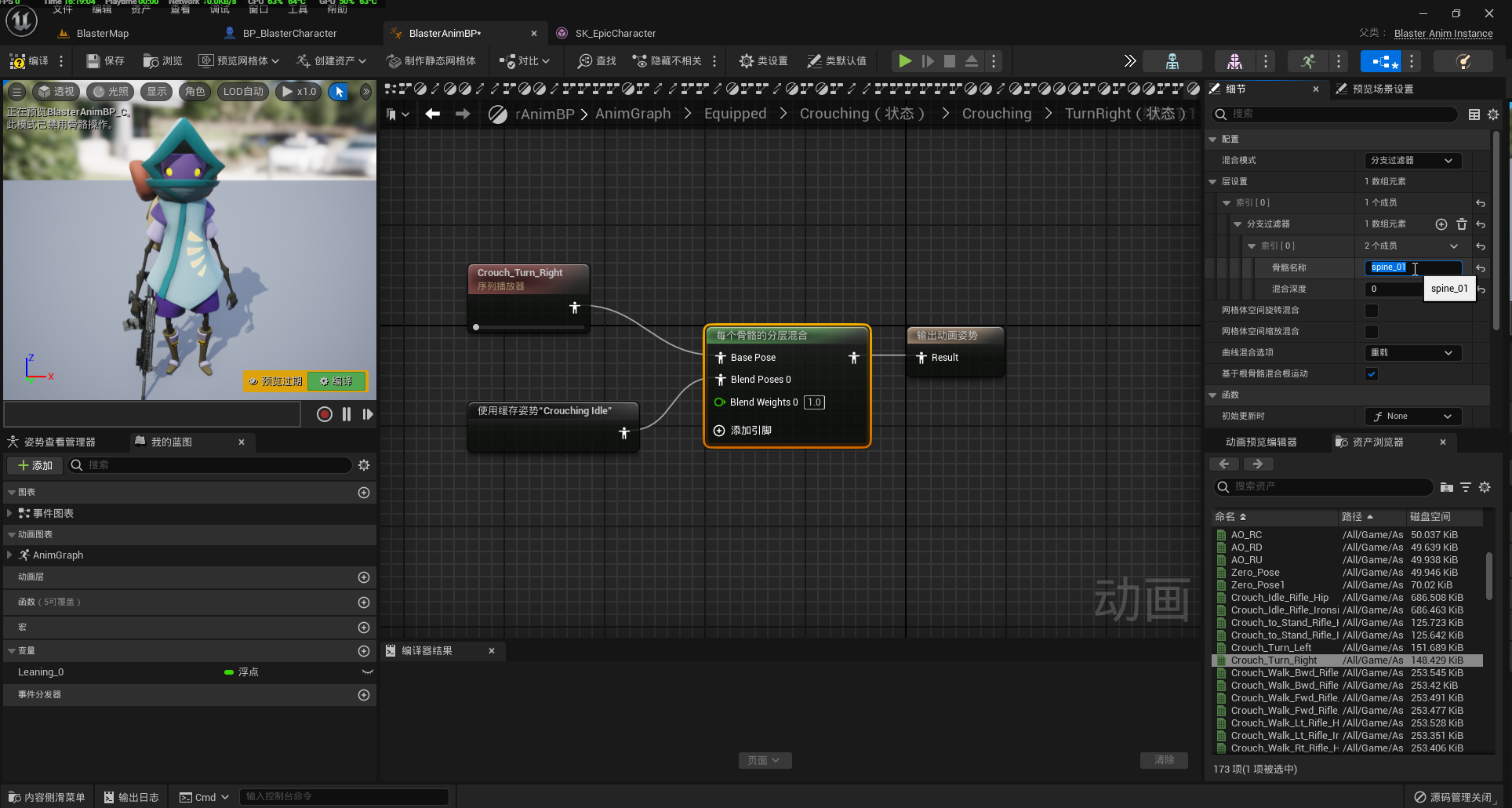Open asset browser filter icon
Screen dimensions: 1512x808
(1465, 487)
